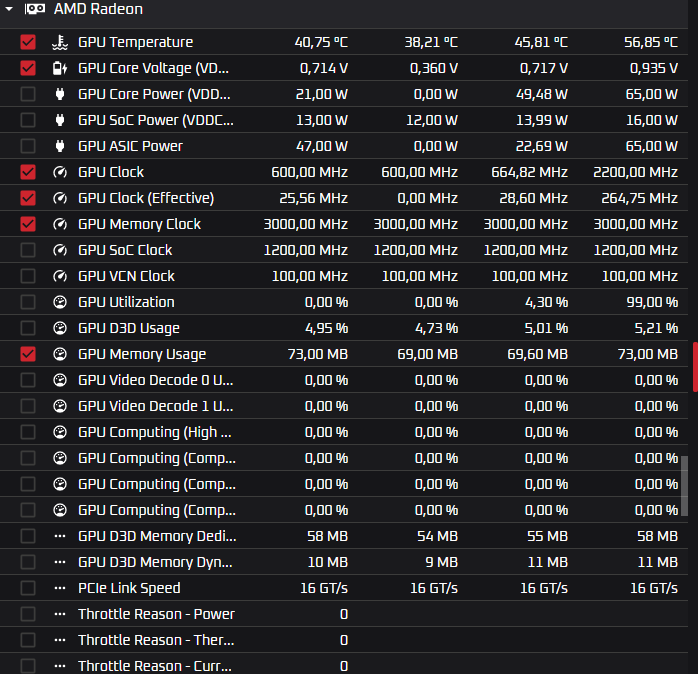Click the speedometer icon for GPU Clock (Effective)

60,198
